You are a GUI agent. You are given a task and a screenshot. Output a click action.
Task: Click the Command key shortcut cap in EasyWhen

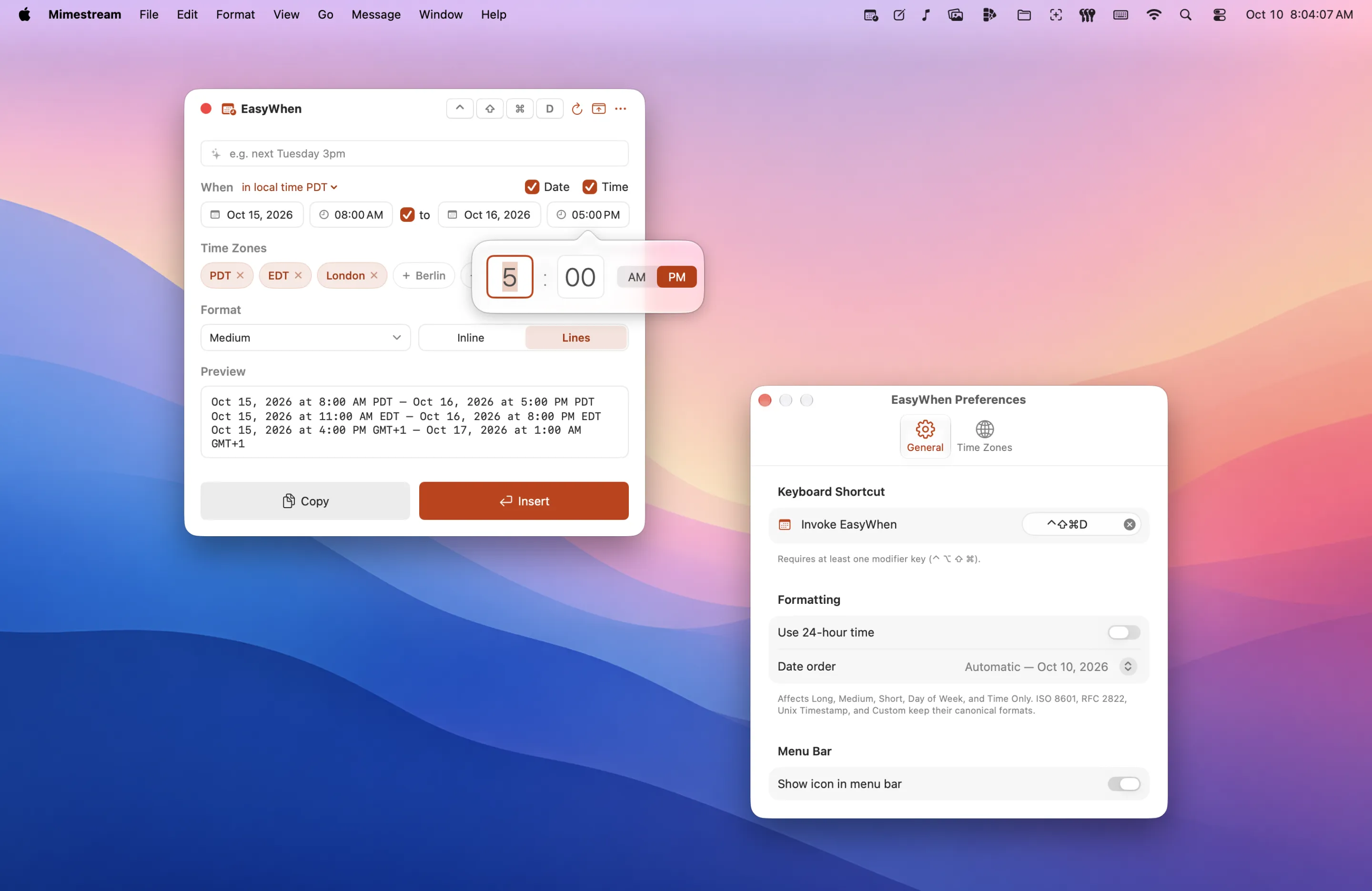coord(519,109)
